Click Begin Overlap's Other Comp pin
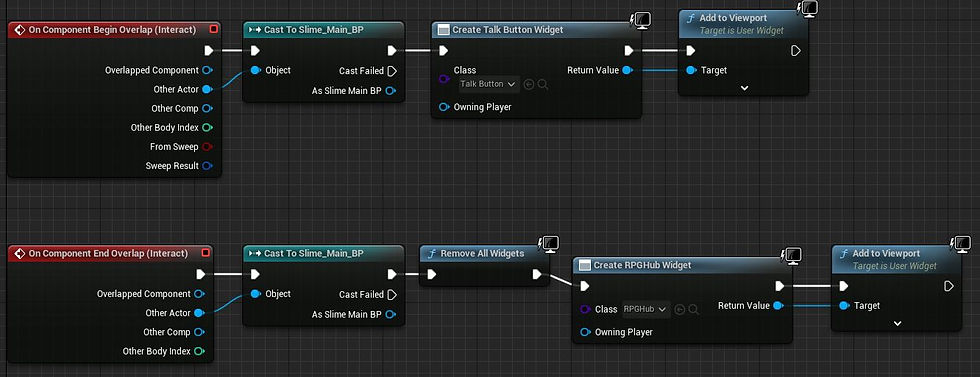Screen dimensions: 980x377 (208, 108)
